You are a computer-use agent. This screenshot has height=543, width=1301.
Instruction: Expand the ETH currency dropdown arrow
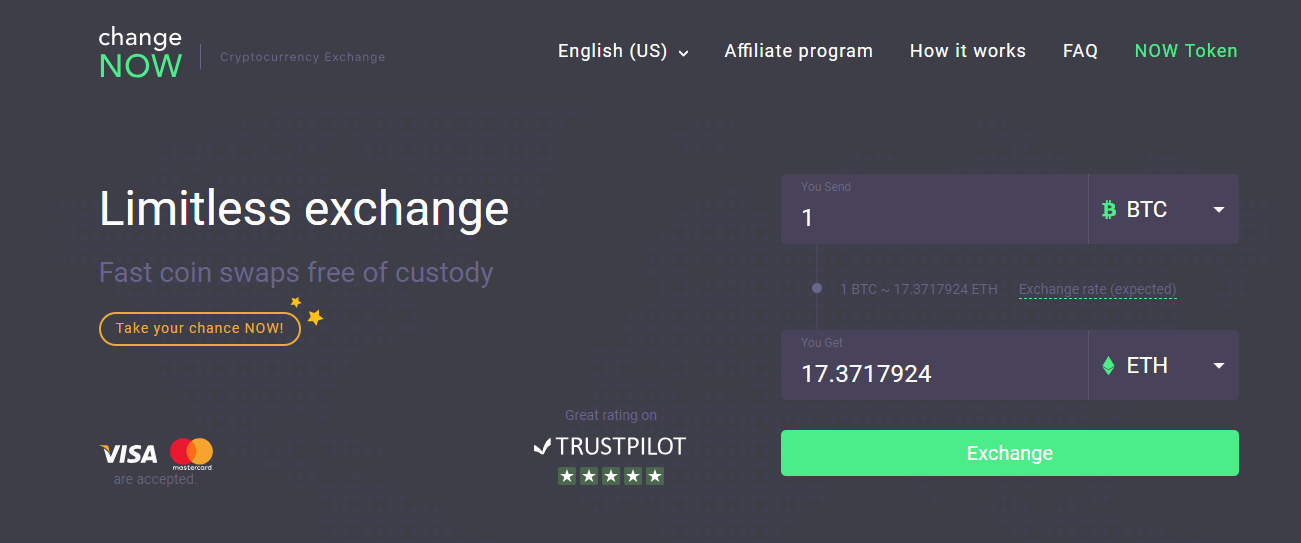tap(1219, 366)
